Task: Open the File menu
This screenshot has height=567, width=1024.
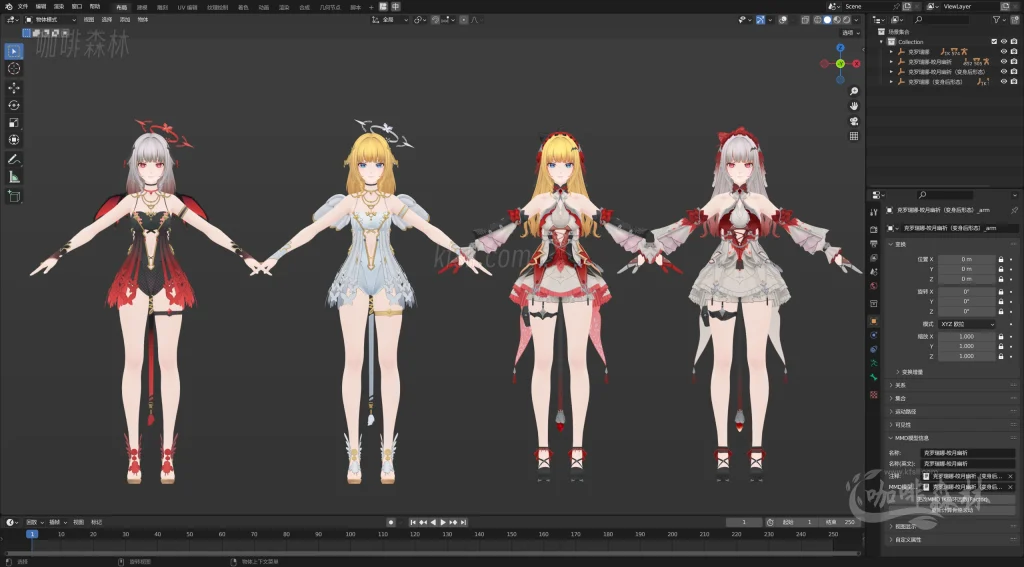Action: [x=23, y=7]
